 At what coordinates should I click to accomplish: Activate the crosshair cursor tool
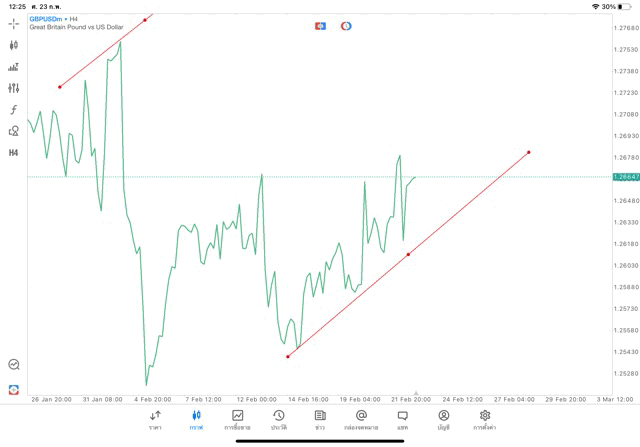click(14, 23)
